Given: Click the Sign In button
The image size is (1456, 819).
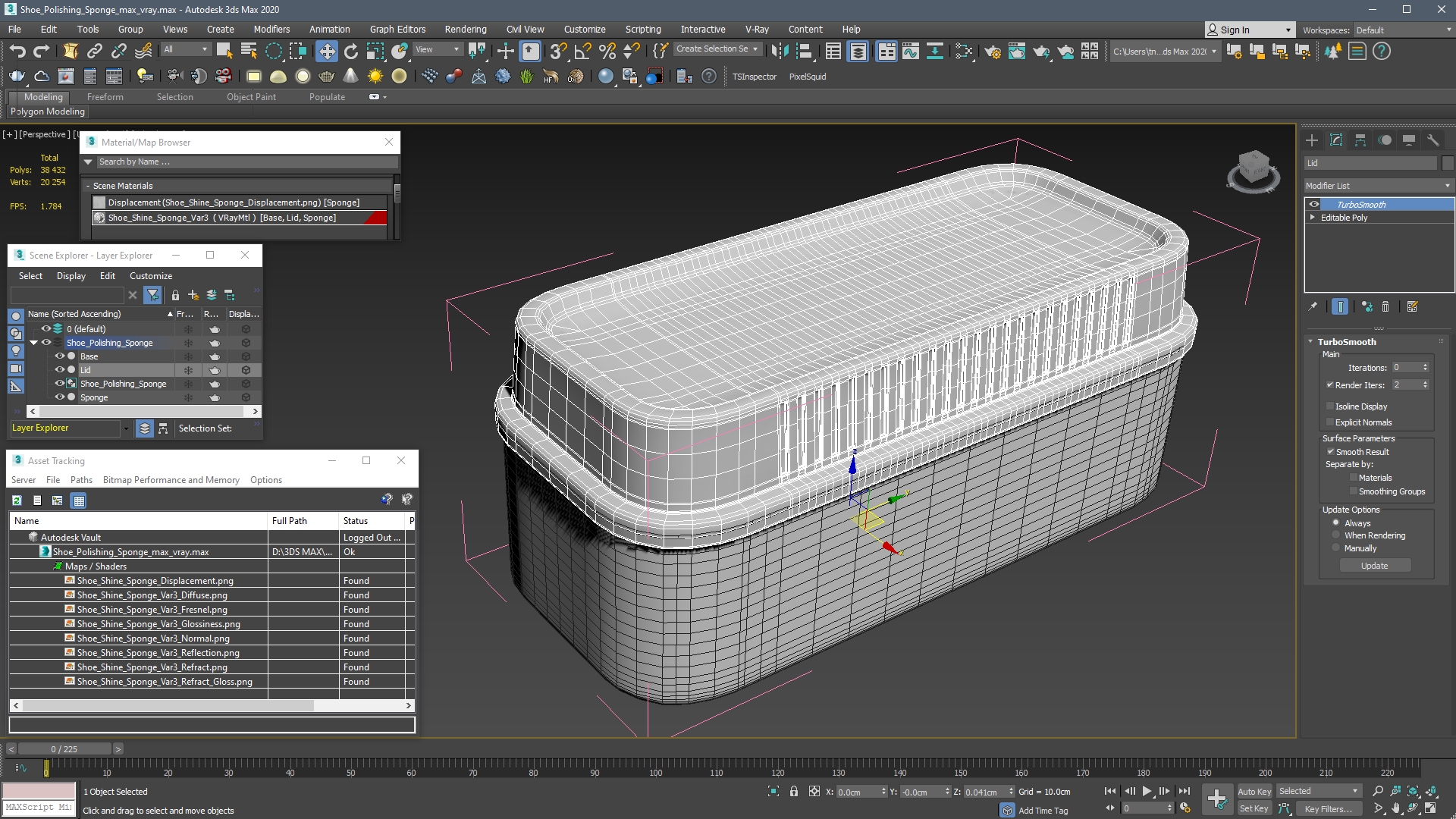Looking at the screenshot, I should click(1249, 30).
